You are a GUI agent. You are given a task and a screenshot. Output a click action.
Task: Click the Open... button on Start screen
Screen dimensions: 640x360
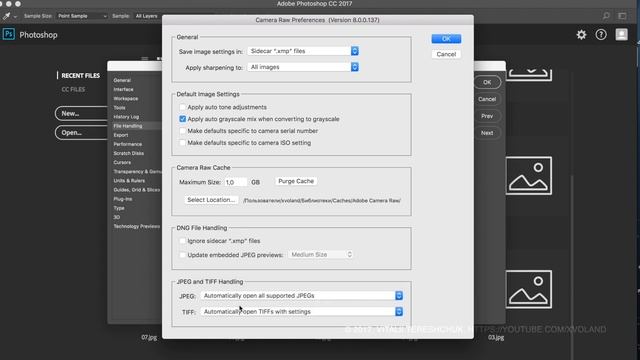[81, 133]
